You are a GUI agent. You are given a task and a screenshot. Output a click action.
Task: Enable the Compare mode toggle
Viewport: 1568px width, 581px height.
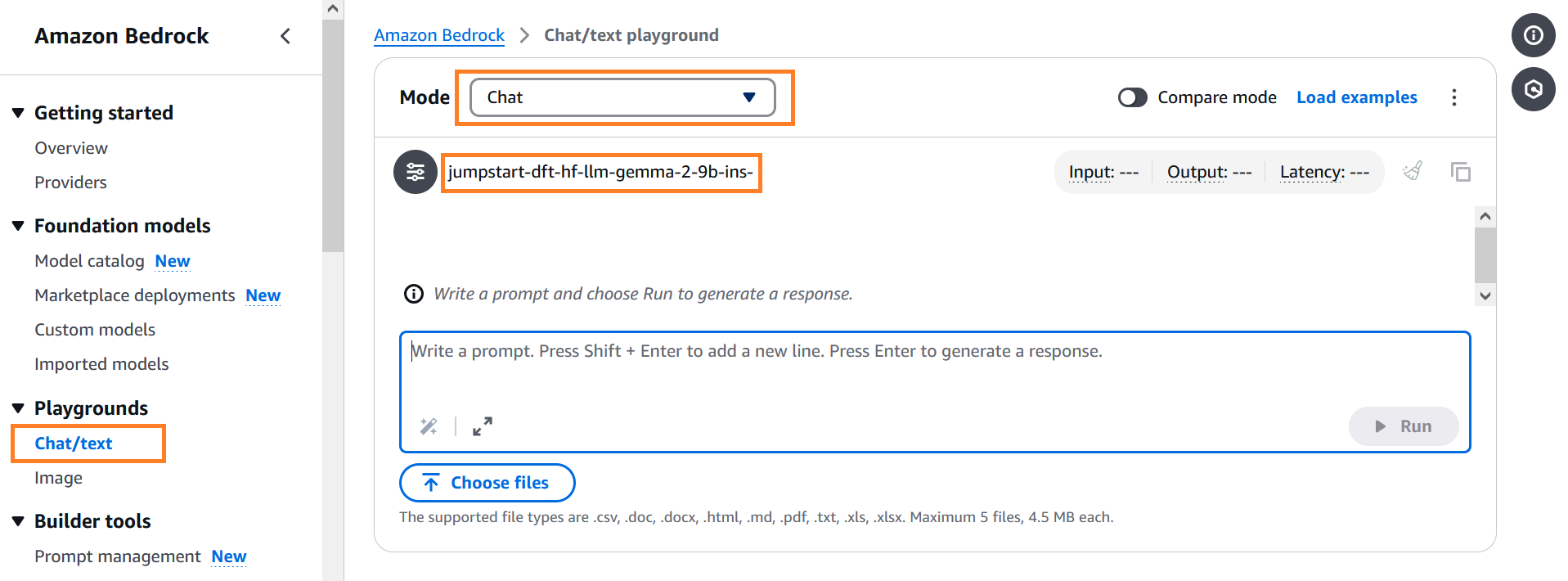coord(1133,97)
